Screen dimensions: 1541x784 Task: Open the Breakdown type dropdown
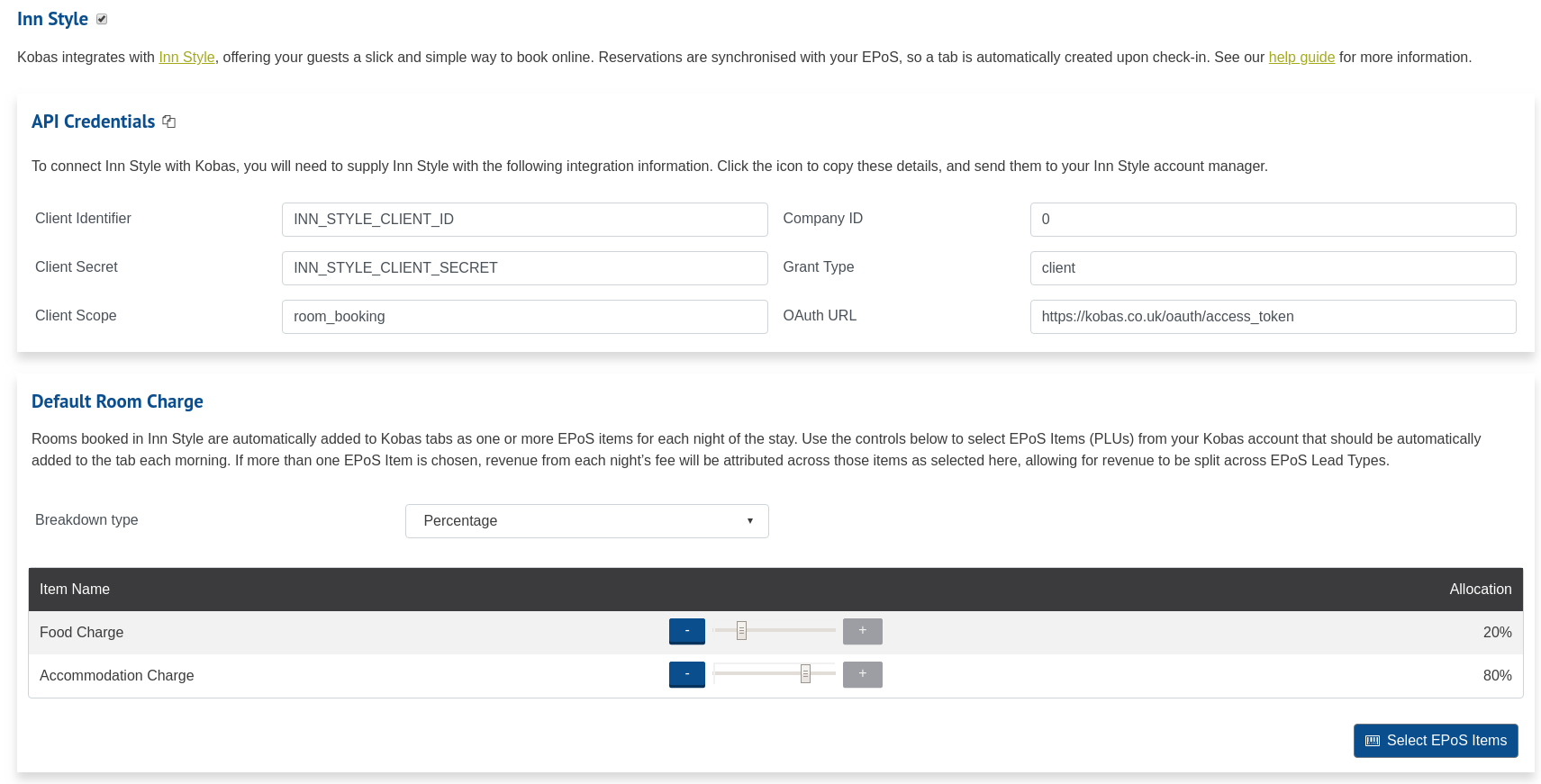pos(586,521)
